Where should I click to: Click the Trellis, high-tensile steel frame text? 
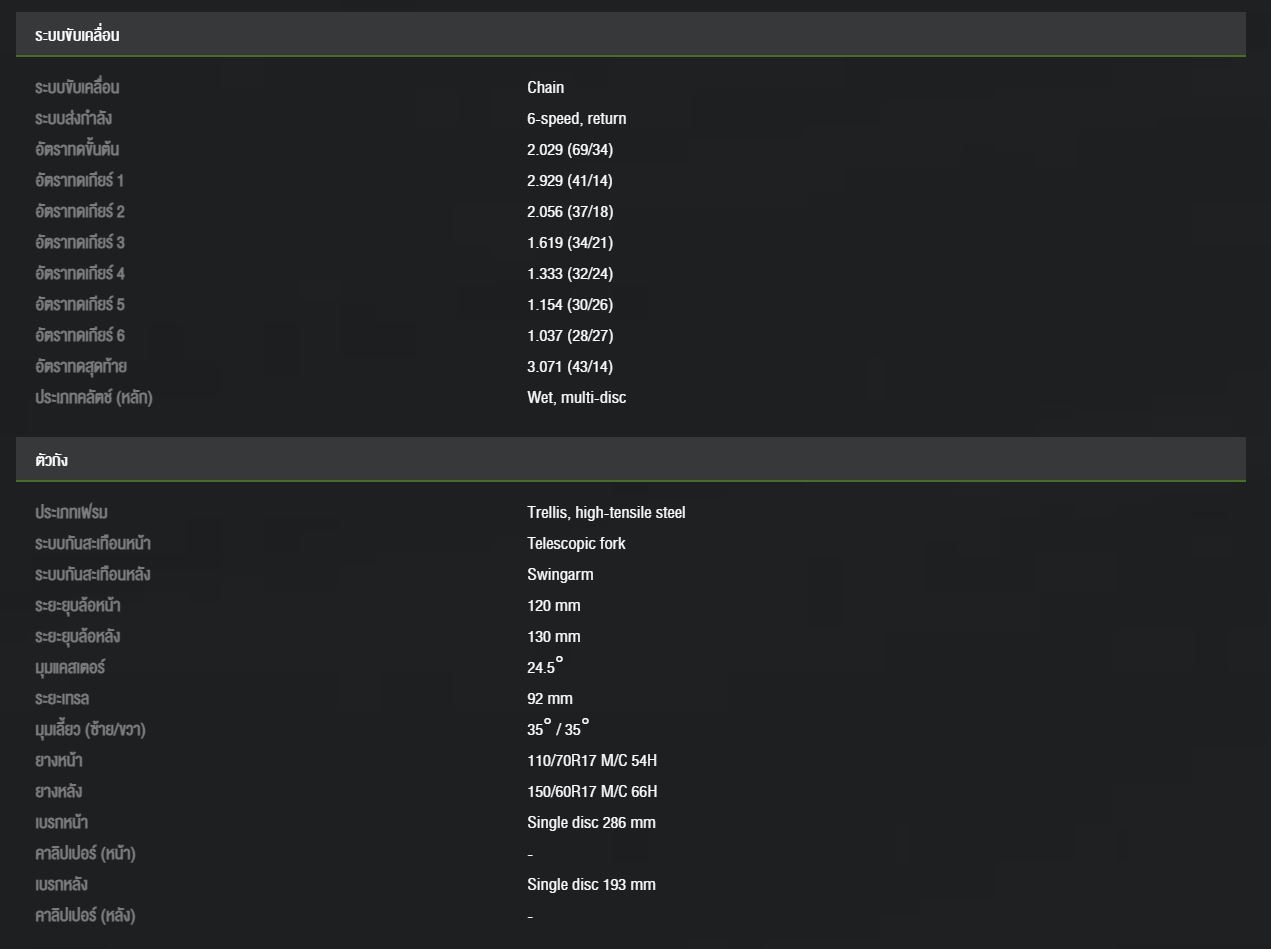606,513
